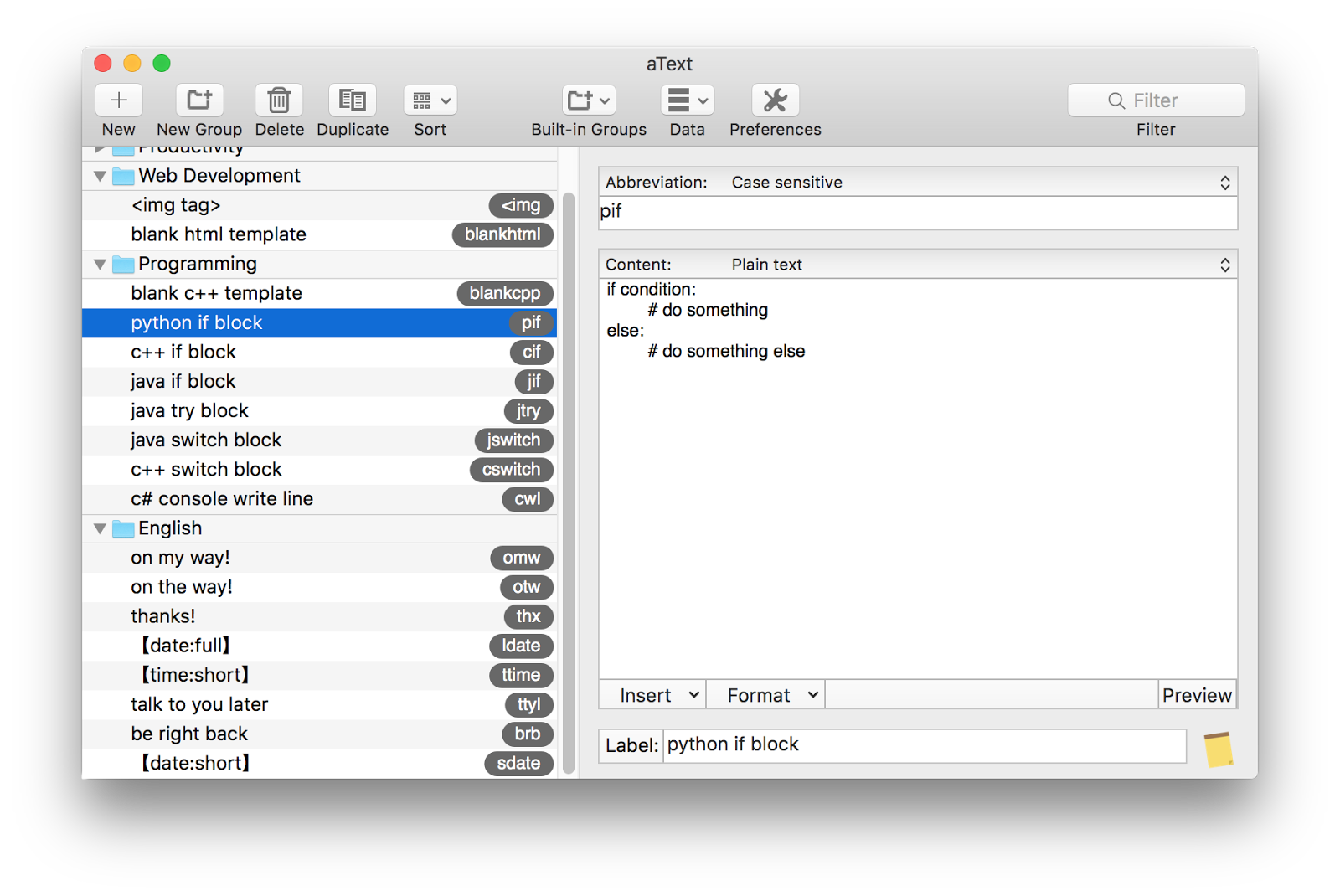Select the talk to you later snippet

(319, 704)
